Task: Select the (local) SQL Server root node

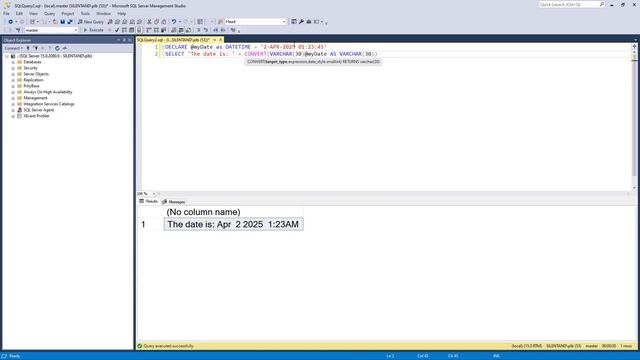Action: (55, 56)
